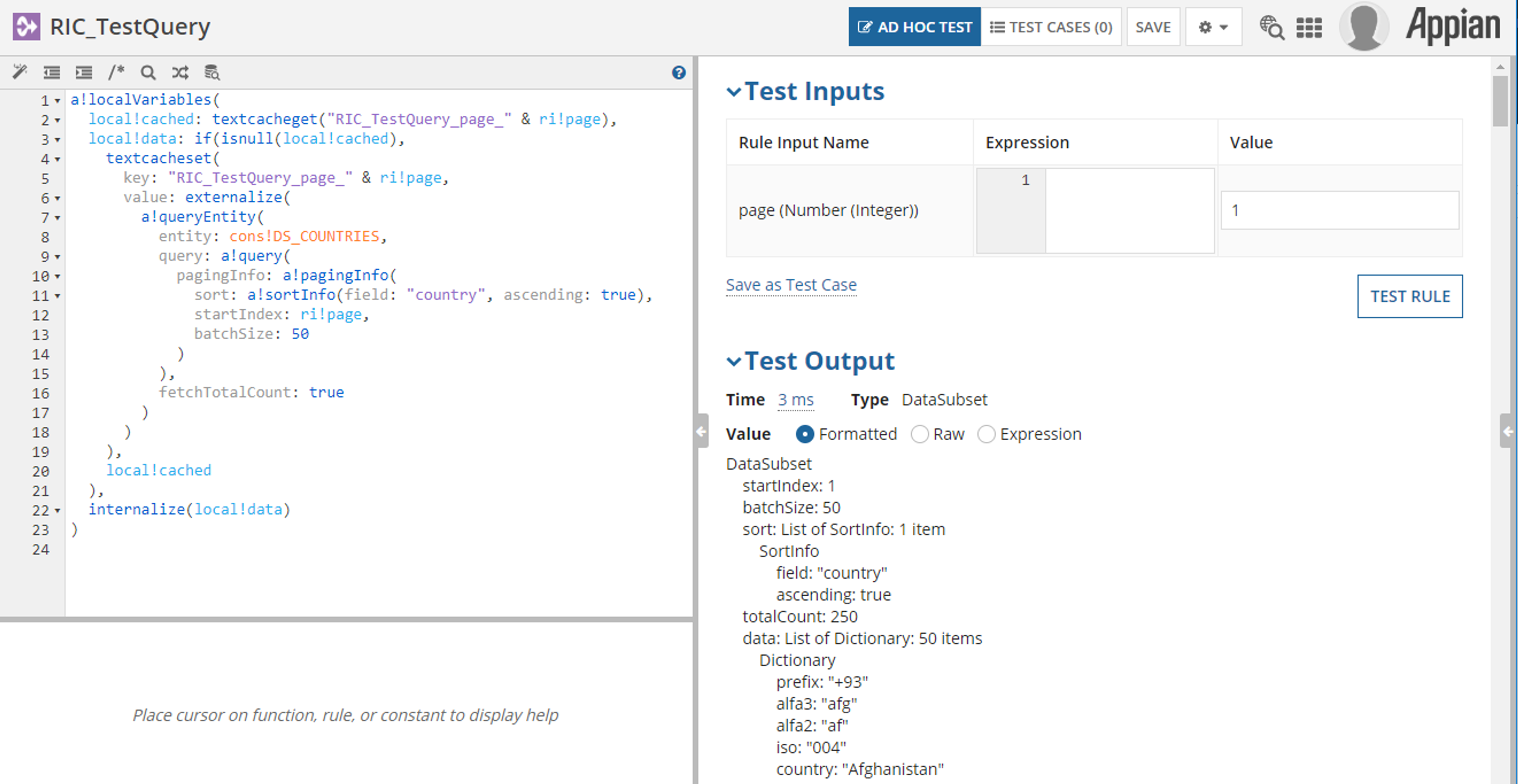Collapse the editor pane left arrow handle

(x=701, y=432)
